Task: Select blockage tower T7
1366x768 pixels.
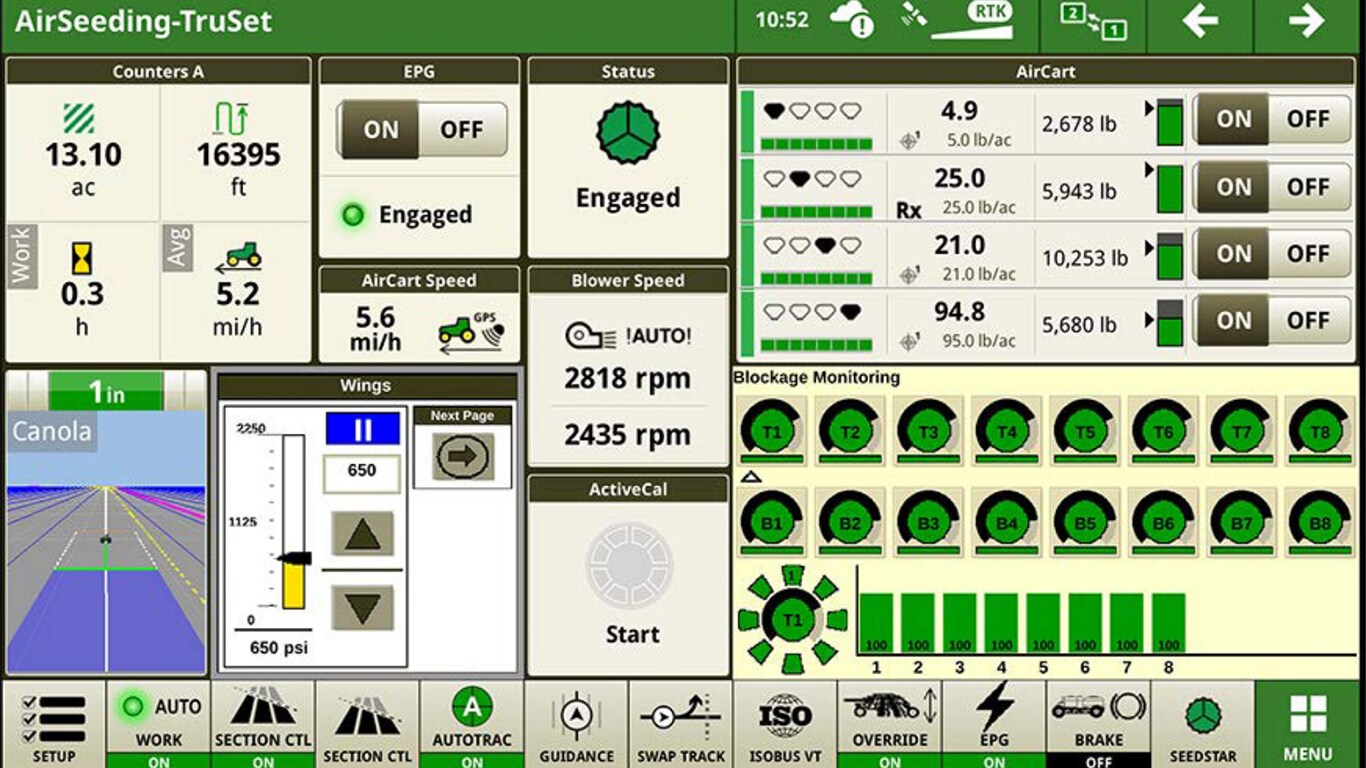Action: click(x=1242, y=432)
